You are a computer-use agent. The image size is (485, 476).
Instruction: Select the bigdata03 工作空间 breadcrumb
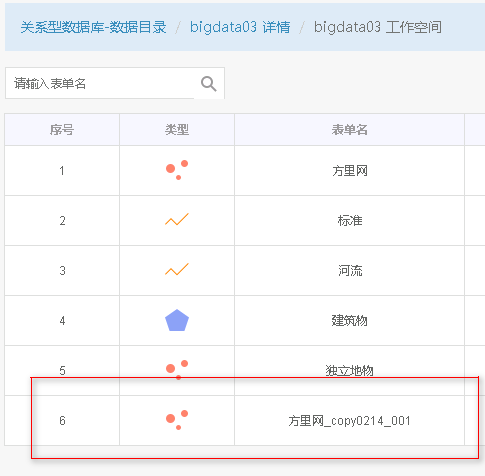(378, 27)
